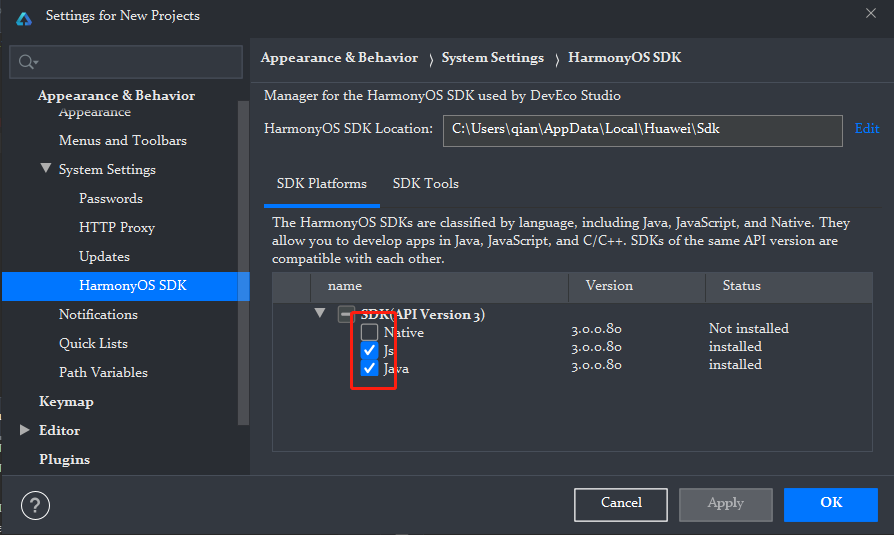Select the System Settings tree item
This screenshot has width=894, height=535.
[107, 169]
